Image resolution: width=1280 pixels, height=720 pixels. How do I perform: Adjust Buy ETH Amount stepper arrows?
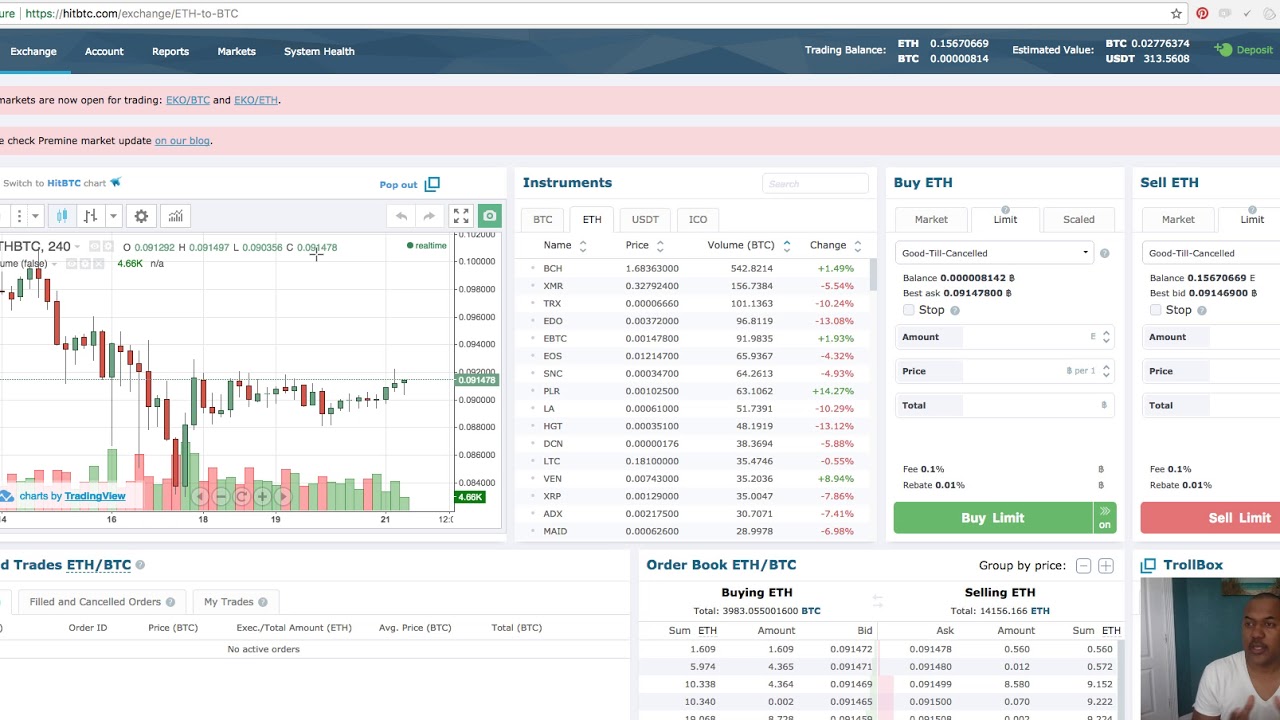pos(1106,337)
